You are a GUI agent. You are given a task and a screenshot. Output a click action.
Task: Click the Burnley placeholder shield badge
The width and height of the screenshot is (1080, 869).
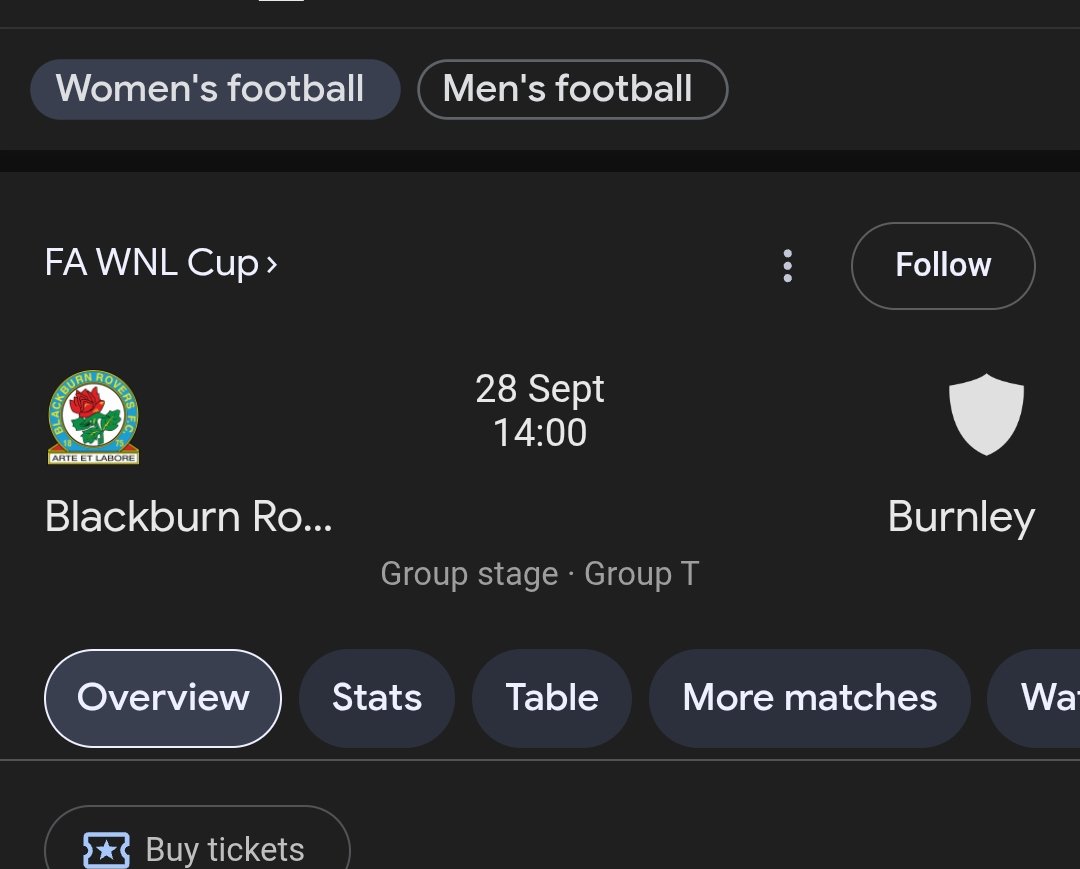(986, 415)
